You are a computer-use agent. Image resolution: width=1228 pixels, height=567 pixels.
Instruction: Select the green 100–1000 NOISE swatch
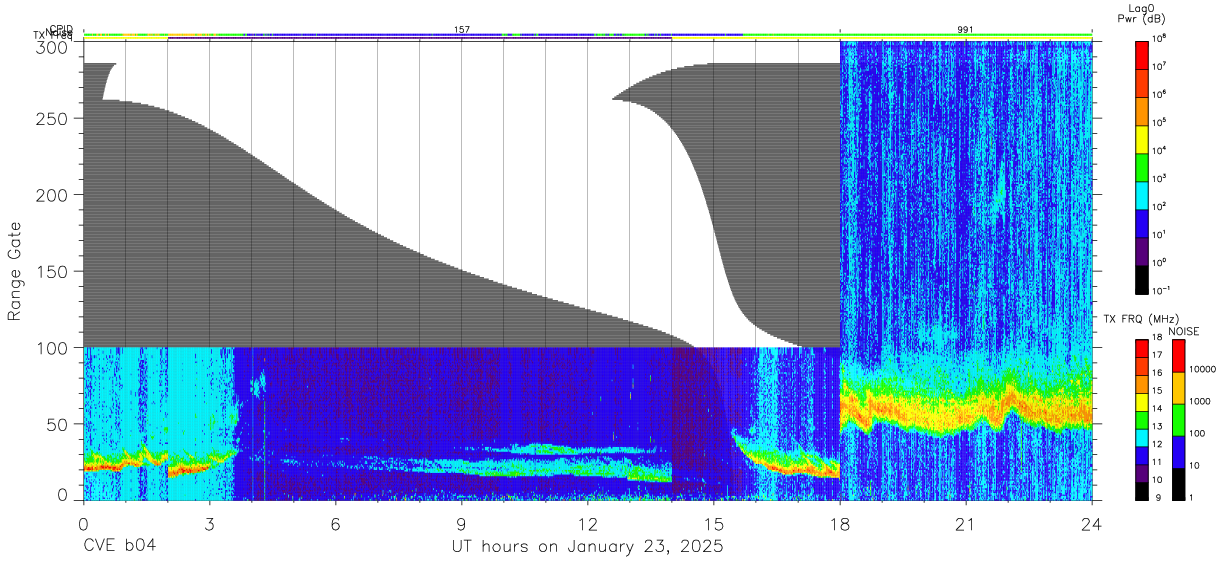[x=1178, y=420]
